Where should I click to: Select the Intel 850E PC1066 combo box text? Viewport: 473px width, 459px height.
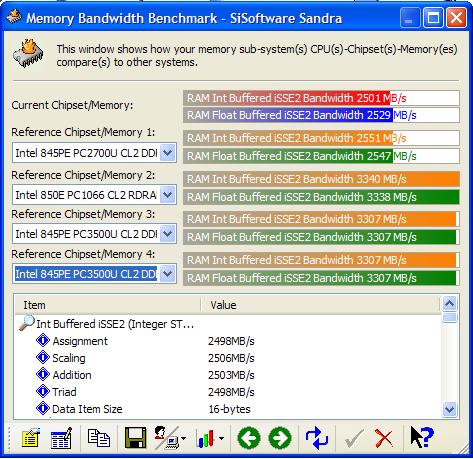tap(86, 195)
